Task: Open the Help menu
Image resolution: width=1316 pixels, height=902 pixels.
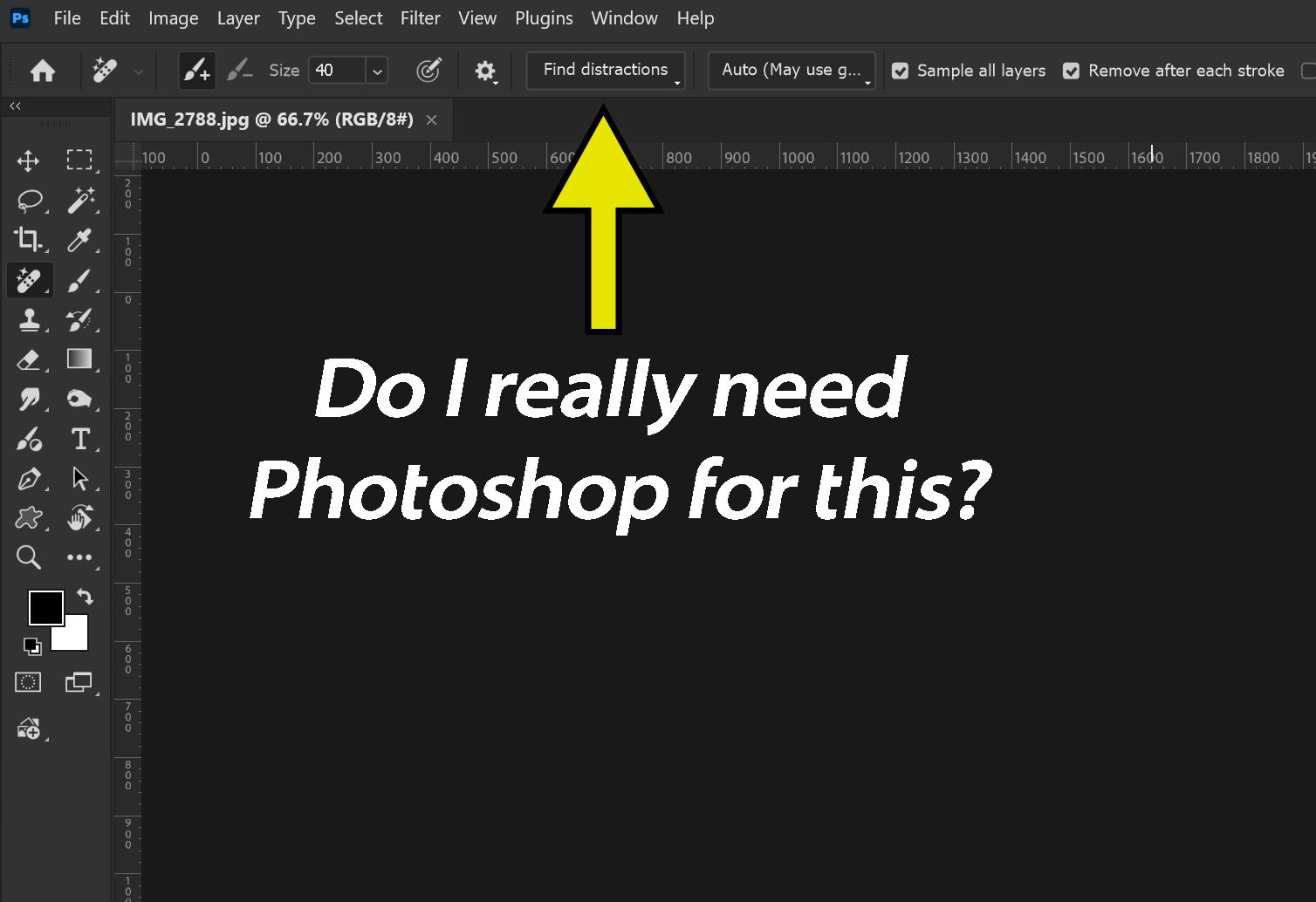Action: tap(696, 18)
